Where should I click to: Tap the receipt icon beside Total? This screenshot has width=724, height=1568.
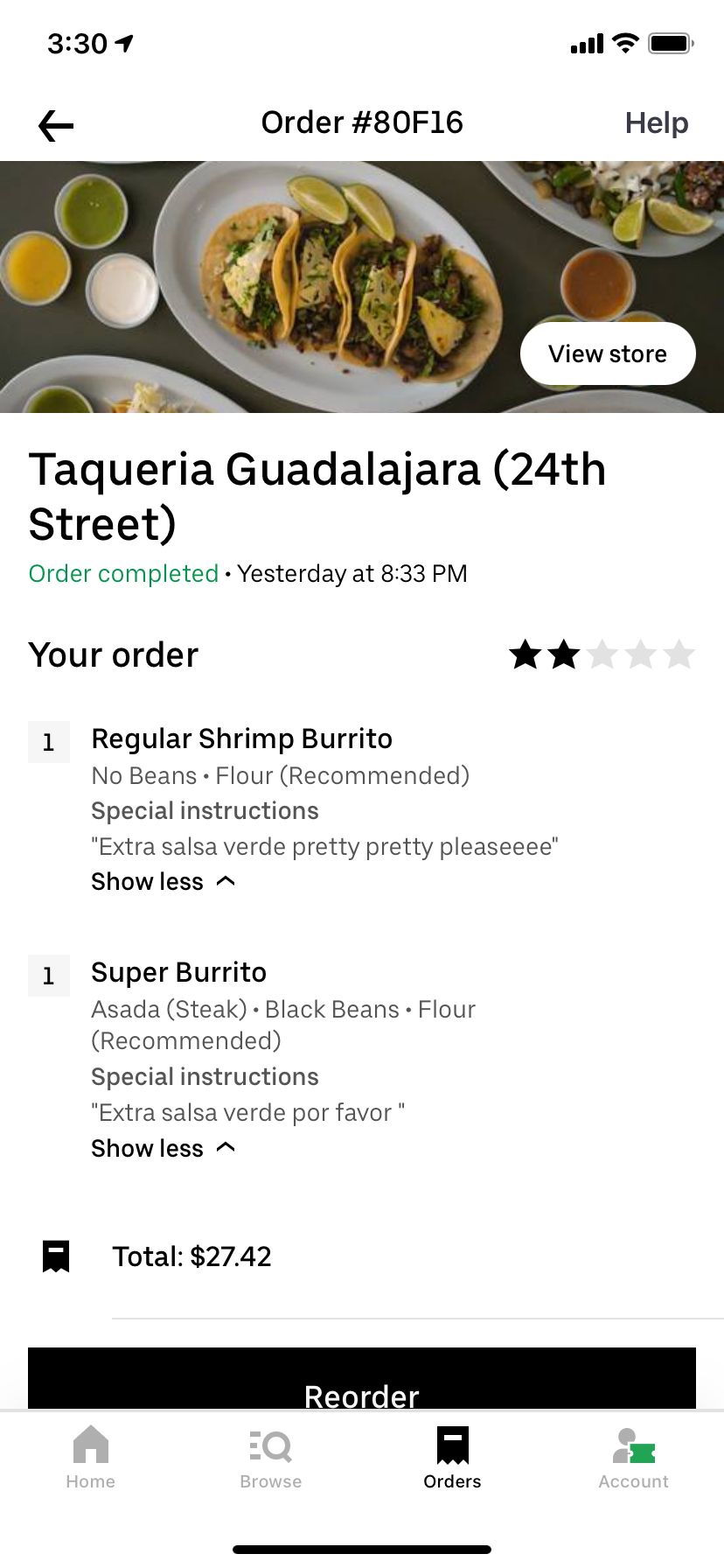tap(56, 1256)
